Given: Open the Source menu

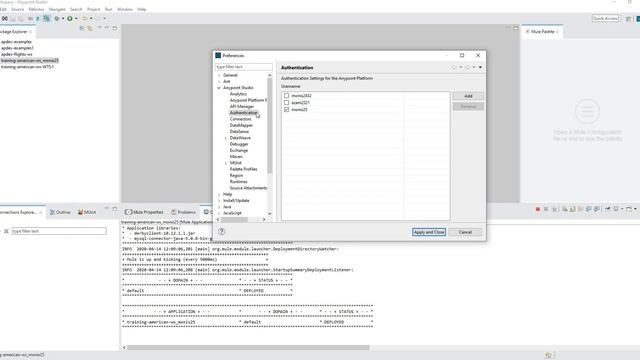Looking at the screenshot, I should pos(18,9).
